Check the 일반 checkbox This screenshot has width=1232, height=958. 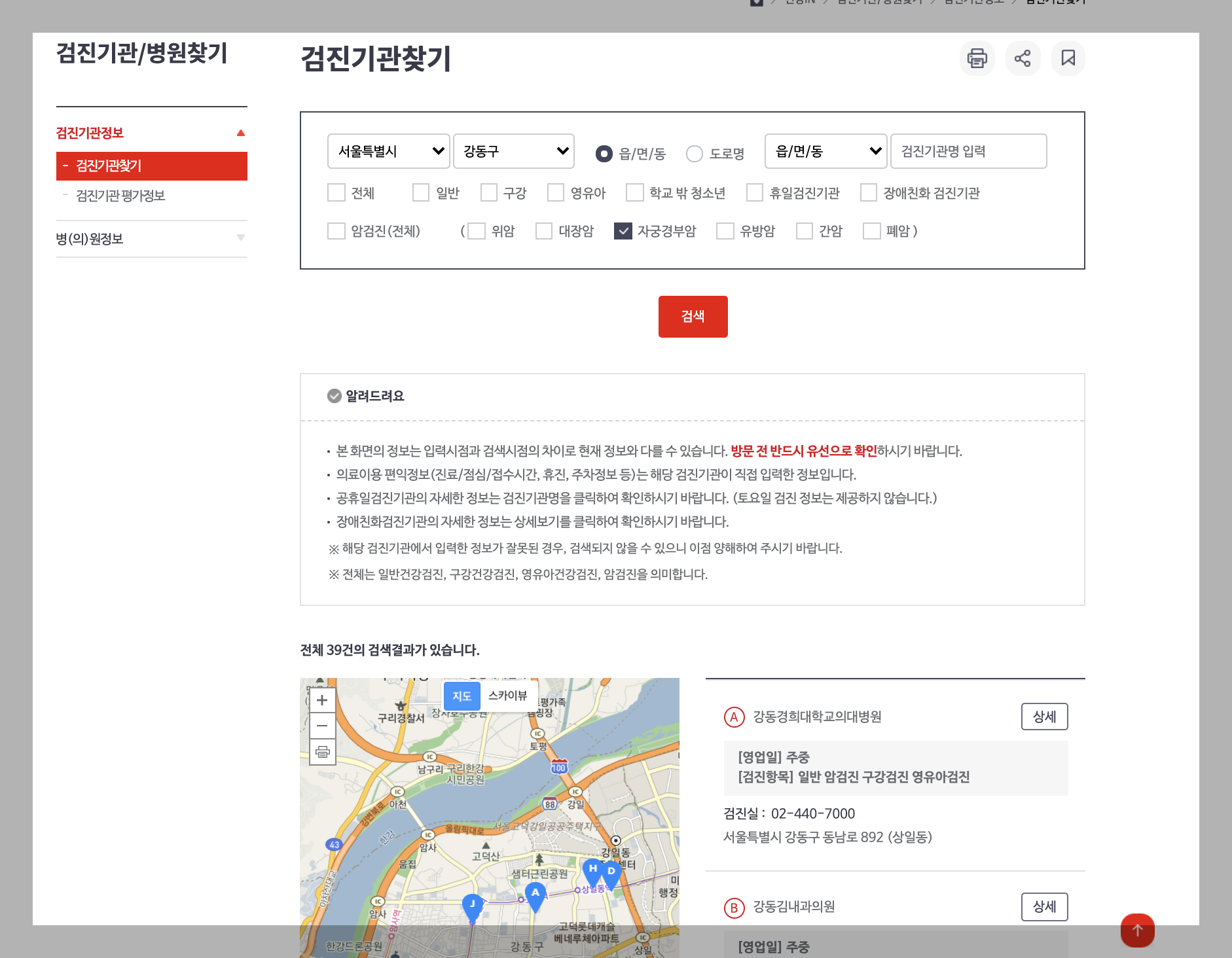[421, 192]
